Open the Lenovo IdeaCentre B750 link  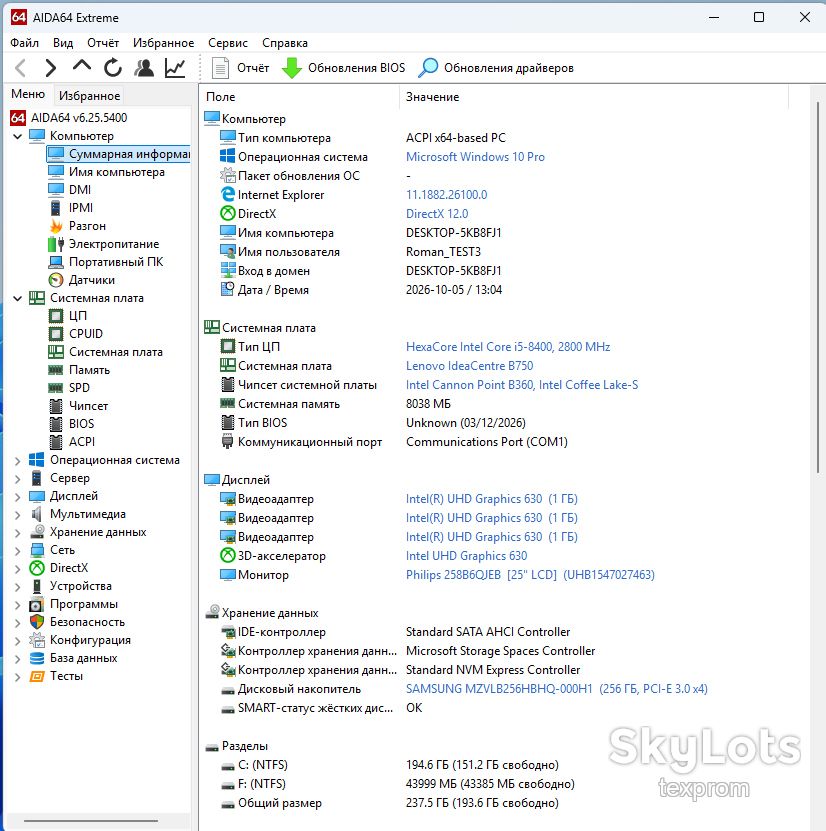(x=469, y=366)
